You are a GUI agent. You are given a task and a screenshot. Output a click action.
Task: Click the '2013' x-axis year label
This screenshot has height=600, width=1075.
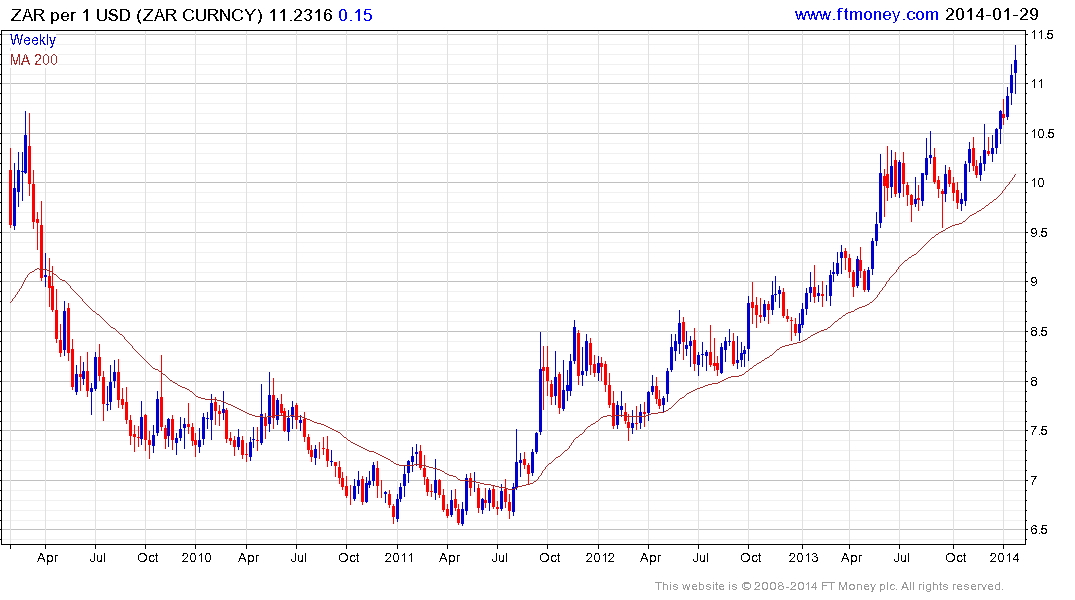pos(802,557)
